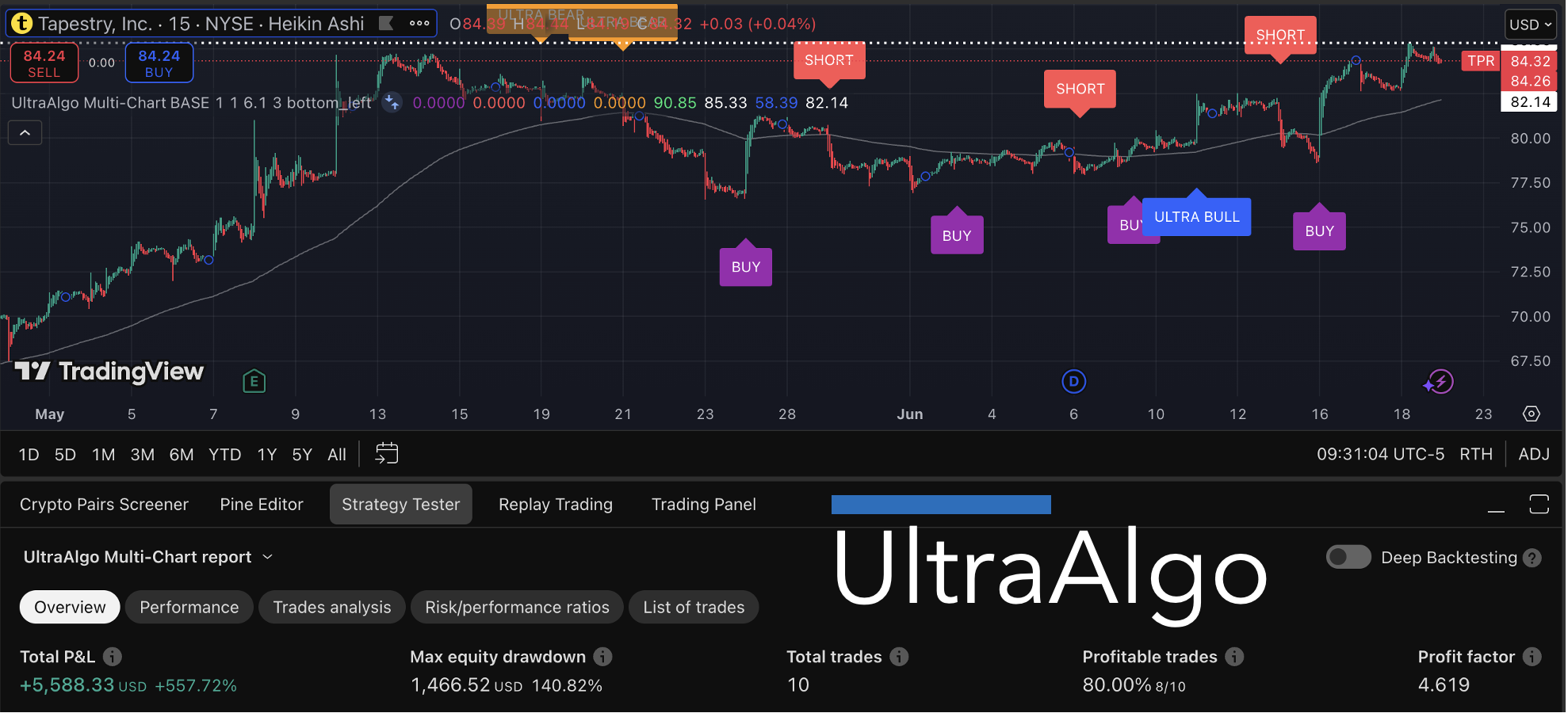The image size is (1568, 713).
Task: Click the white 82.14 price scale label
Action: [x=1530, y=102]
